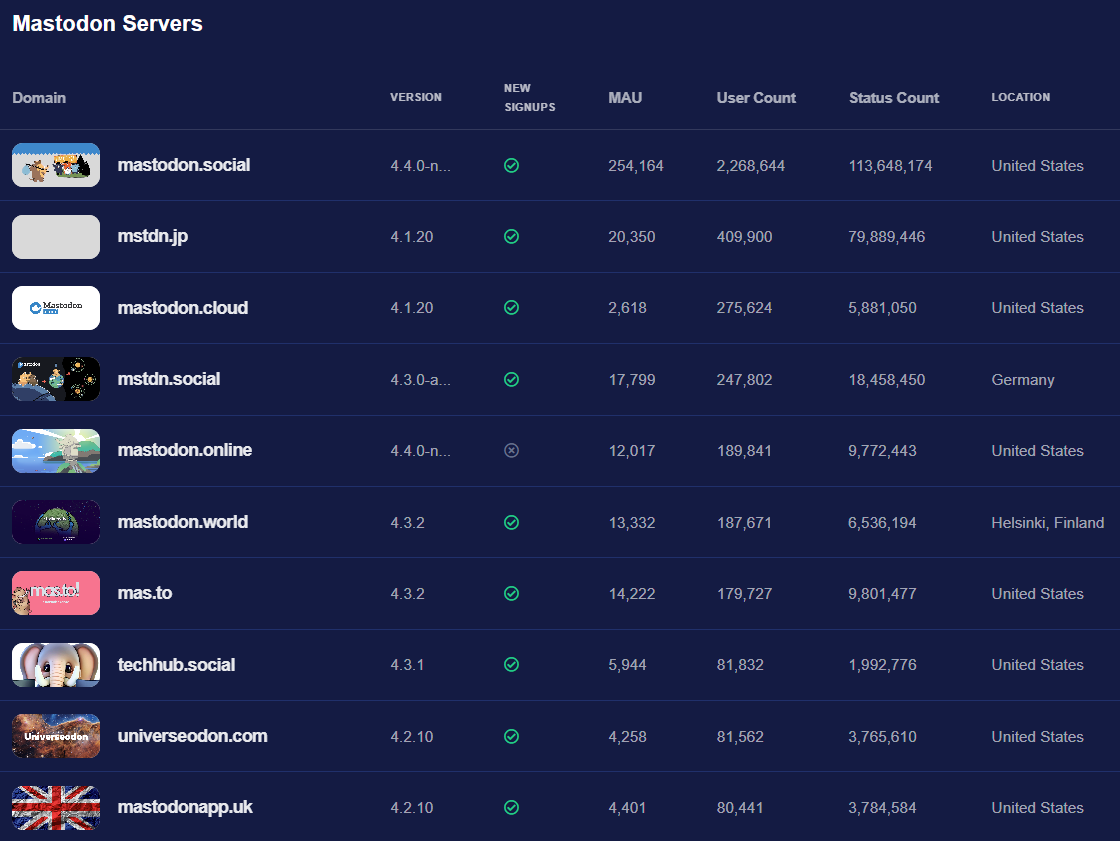
Task: Click the universeodon.com nebula thumbnail
Action: [56, 736]
